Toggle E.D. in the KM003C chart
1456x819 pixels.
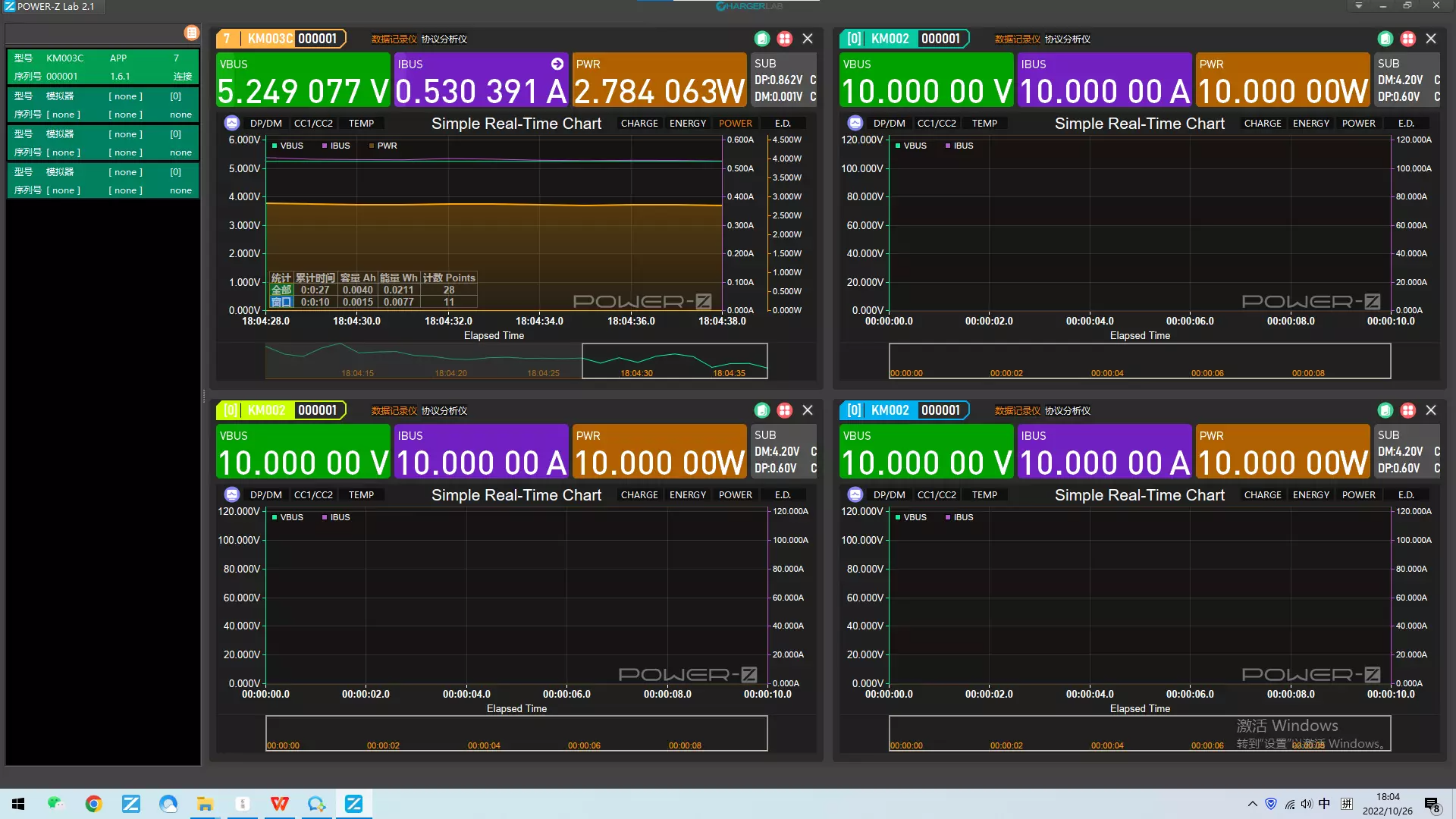pos(783,124)
